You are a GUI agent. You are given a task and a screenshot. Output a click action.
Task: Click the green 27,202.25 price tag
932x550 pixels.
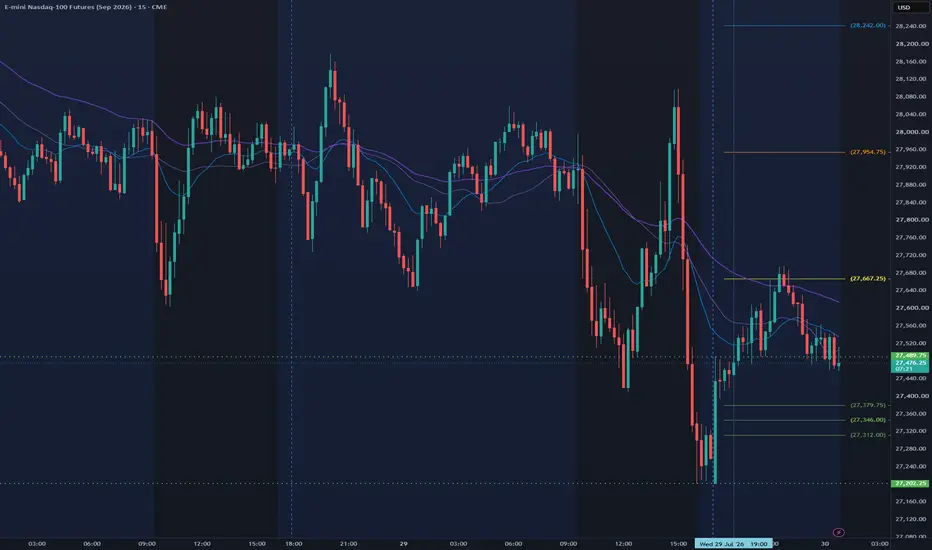(x=910, y=483)
